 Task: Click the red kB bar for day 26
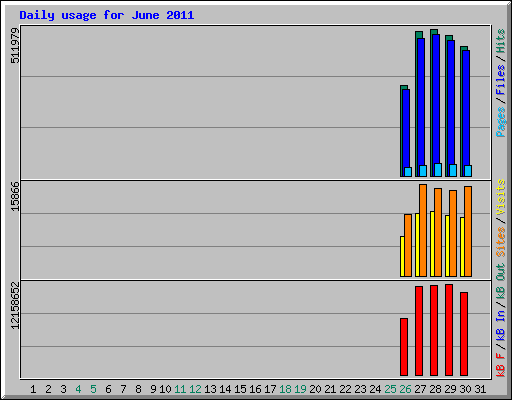click(x=404, y=347)
